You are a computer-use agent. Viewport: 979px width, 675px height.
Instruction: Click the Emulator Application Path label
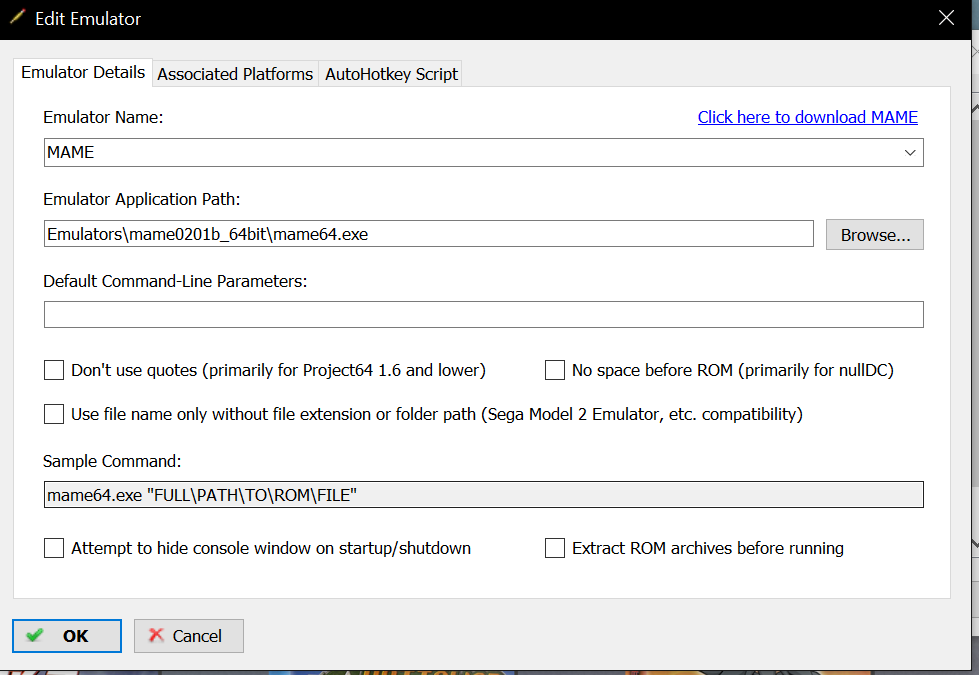[142, 199]
